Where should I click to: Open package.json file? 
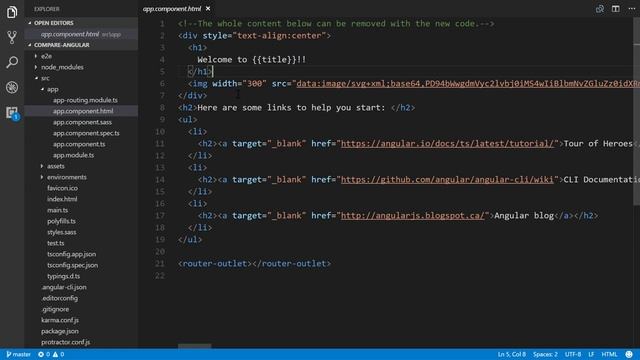tap(60, 331)
